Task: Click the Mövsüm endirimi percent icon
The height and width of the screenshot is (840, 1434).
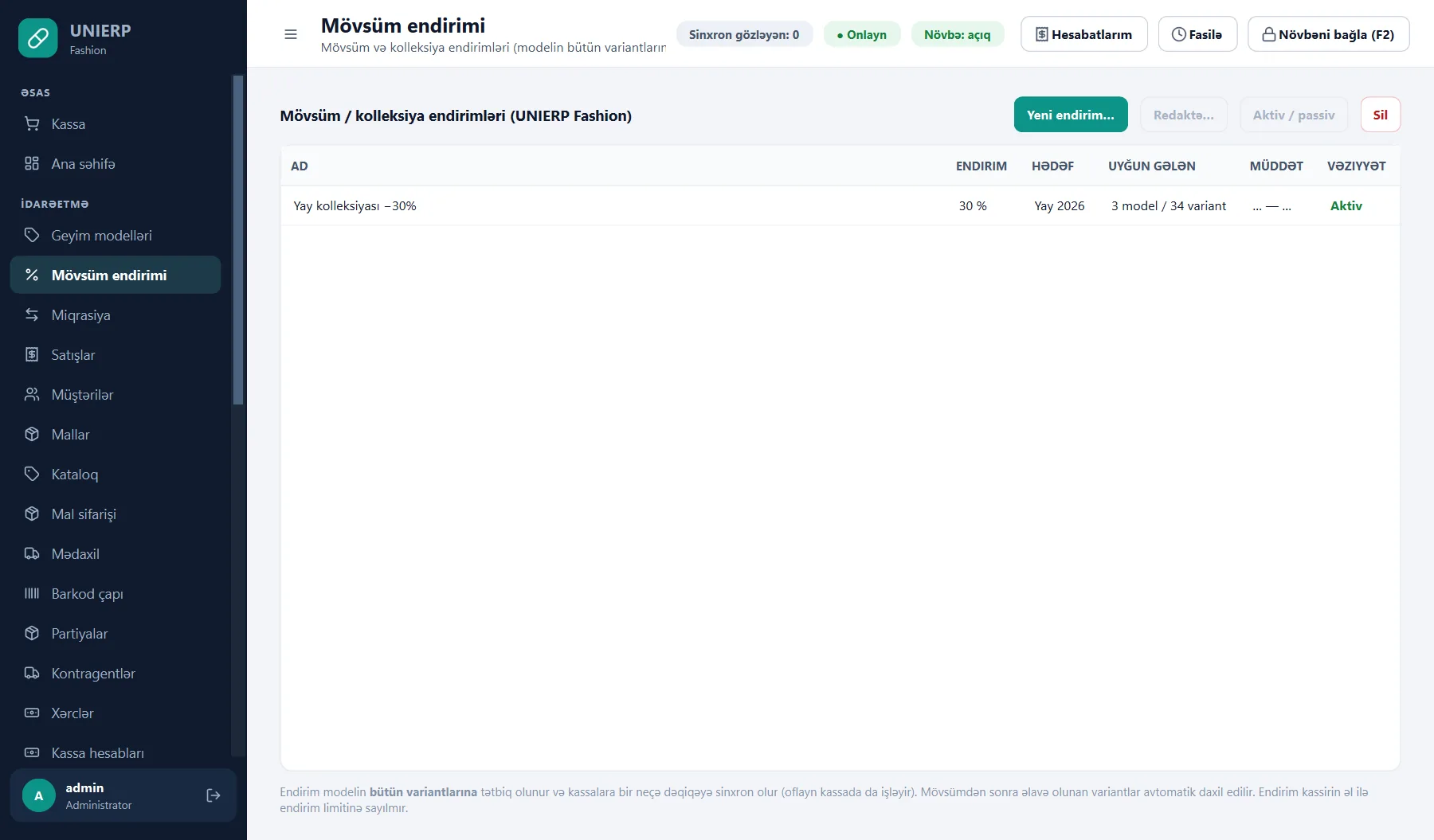Action: [32, 275]
